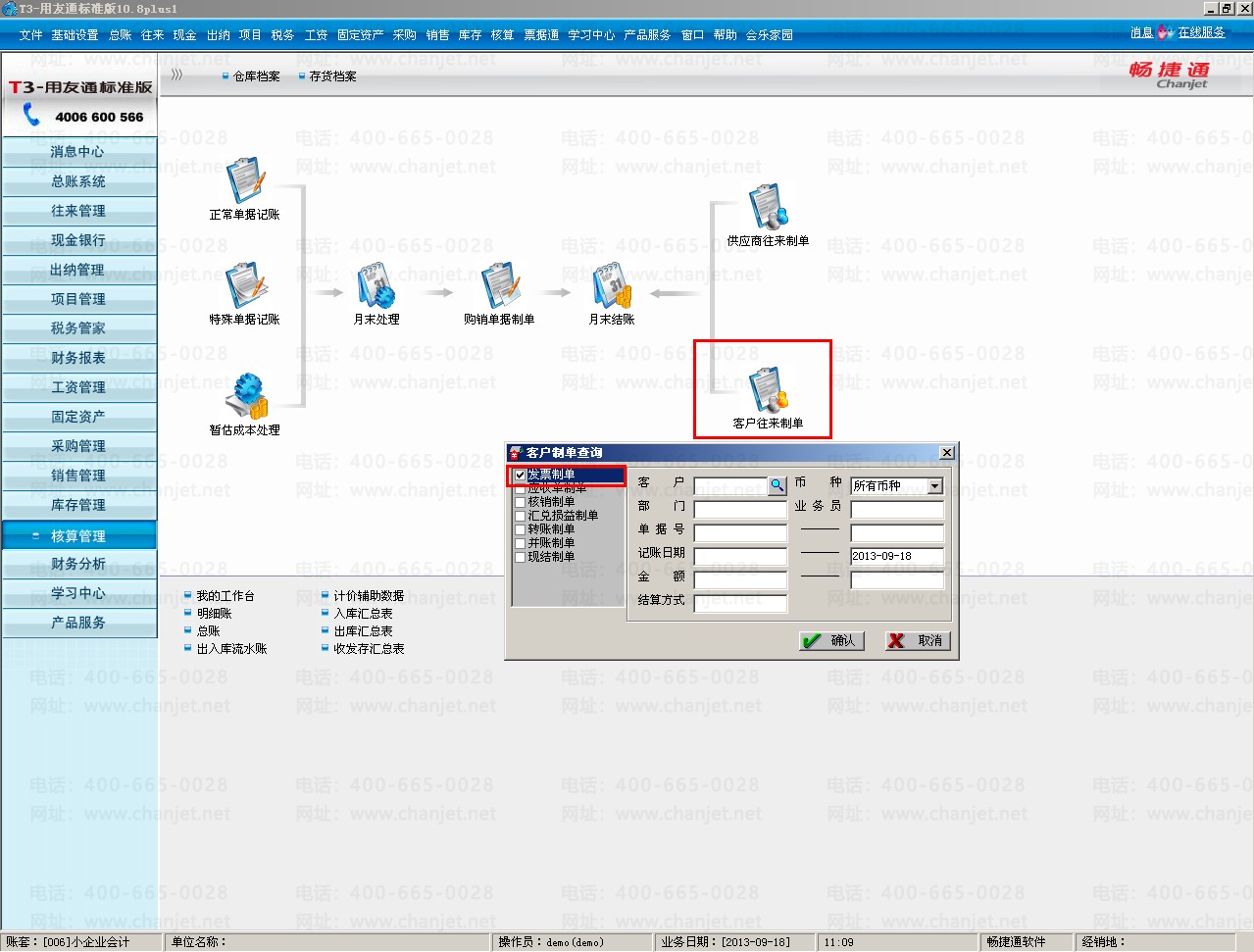Viewport: 1254px width, 952px height.
Task: Open the 库存 menu in the menu bar
Action: [470, 34]
